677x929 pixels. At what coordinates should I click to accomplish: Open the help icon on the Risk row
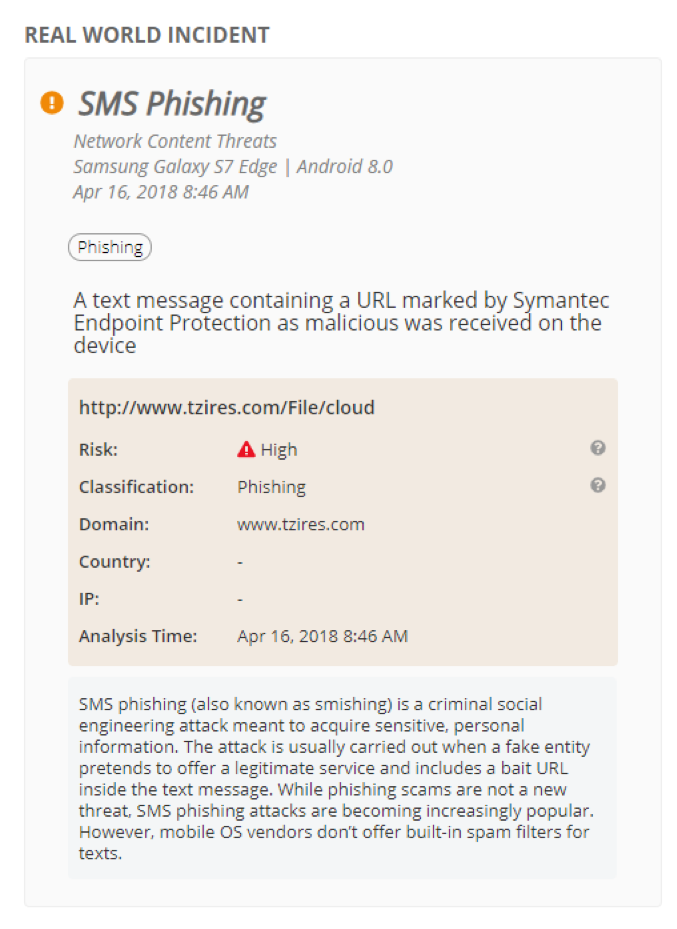(598, 448)
